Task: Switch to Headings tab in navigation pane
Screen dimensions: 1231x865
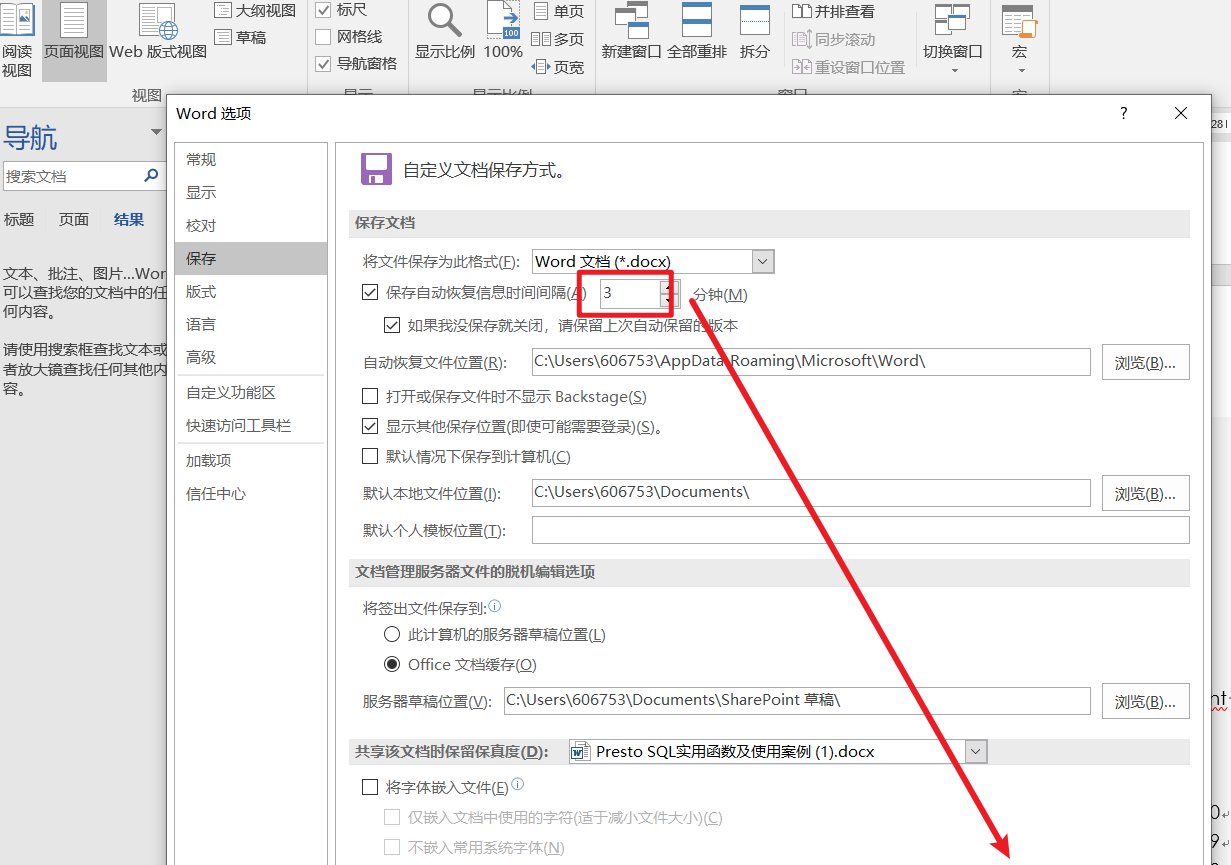Action: click(x=19, y=219)
